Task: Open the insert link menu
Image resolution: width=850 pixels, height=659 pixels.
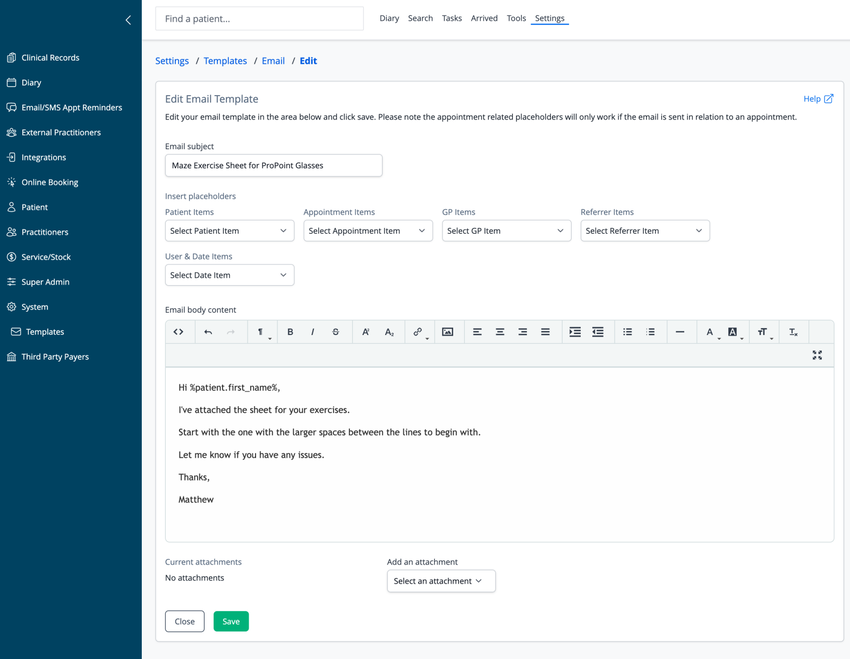Action: pos(420,332)
